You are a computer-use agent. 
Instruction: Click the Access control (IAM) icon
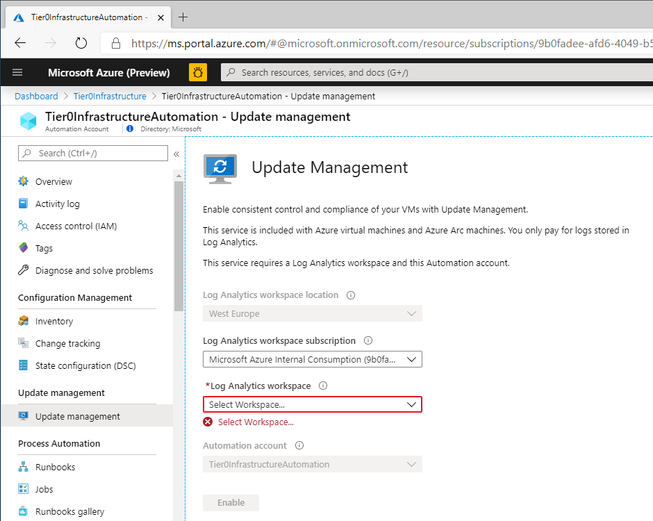tap(23, 226)
